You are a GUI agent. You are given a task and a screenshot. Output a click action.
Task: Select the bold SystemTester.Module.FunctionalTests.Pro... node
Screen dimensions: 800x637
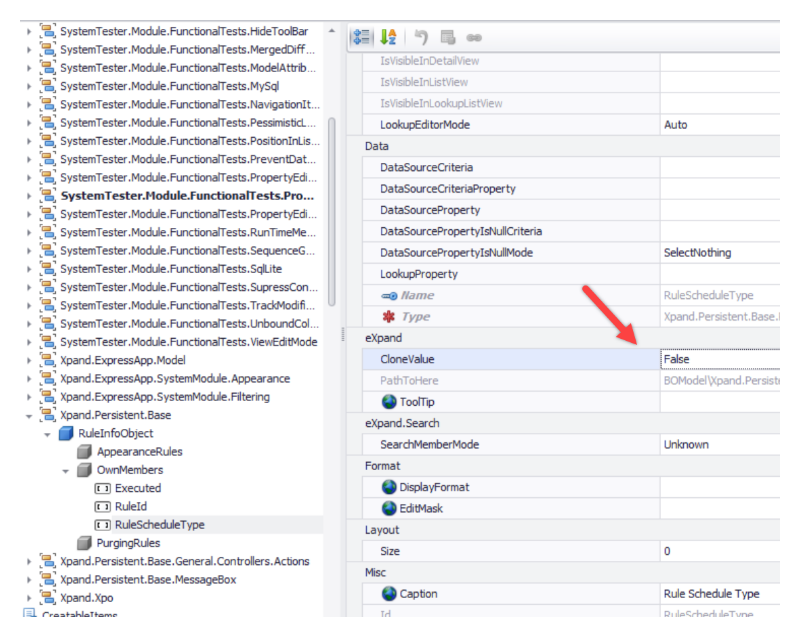pyautogui.click(x=187, y=196)
